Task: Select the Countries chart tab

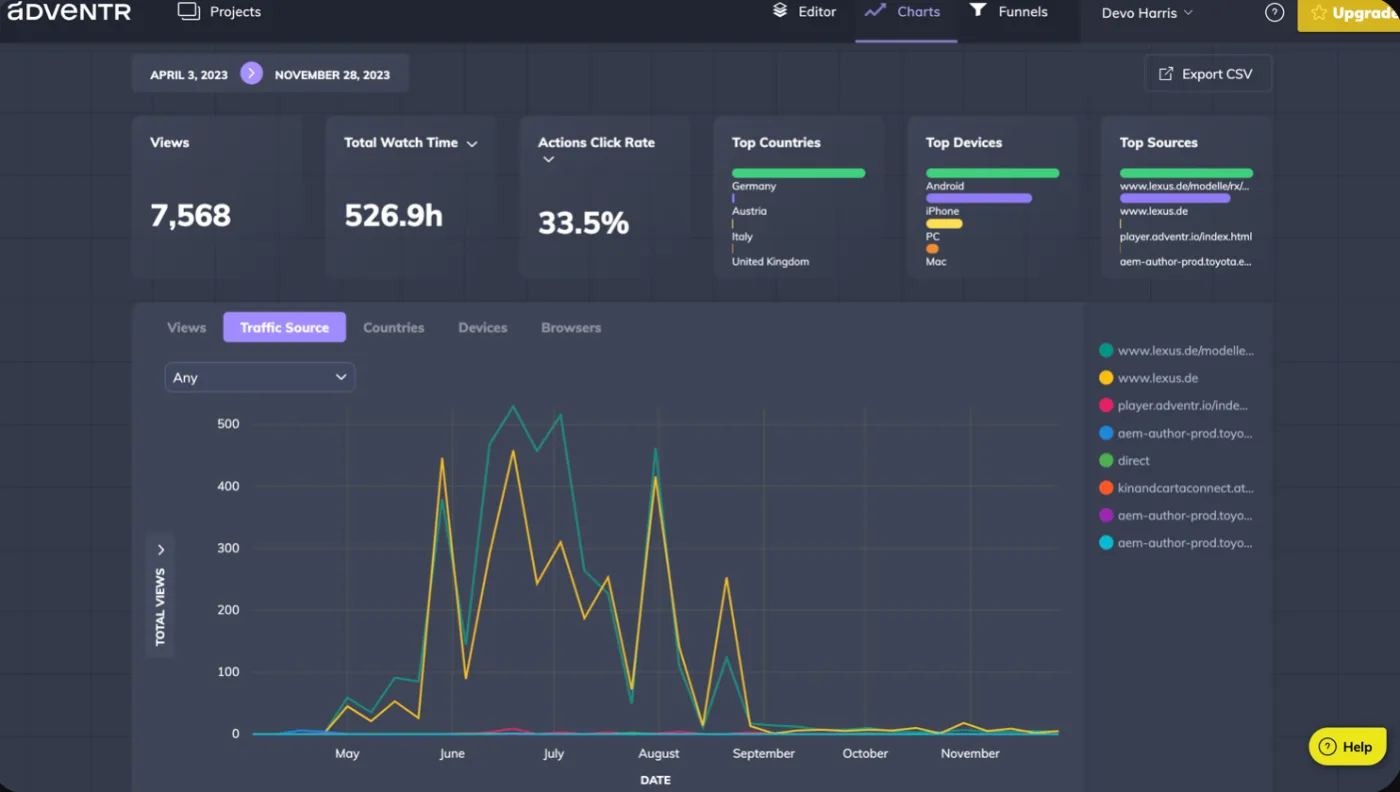Action: point(394,327)
